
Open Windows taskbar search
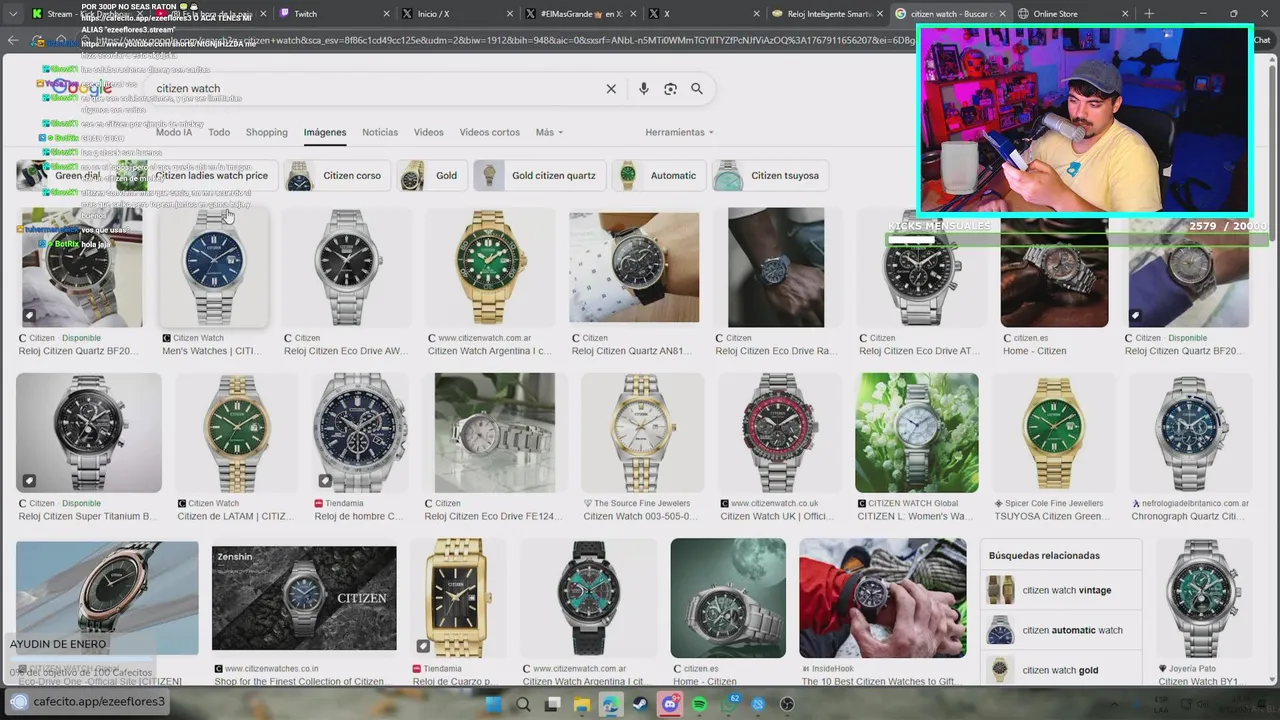coord(523,704)
